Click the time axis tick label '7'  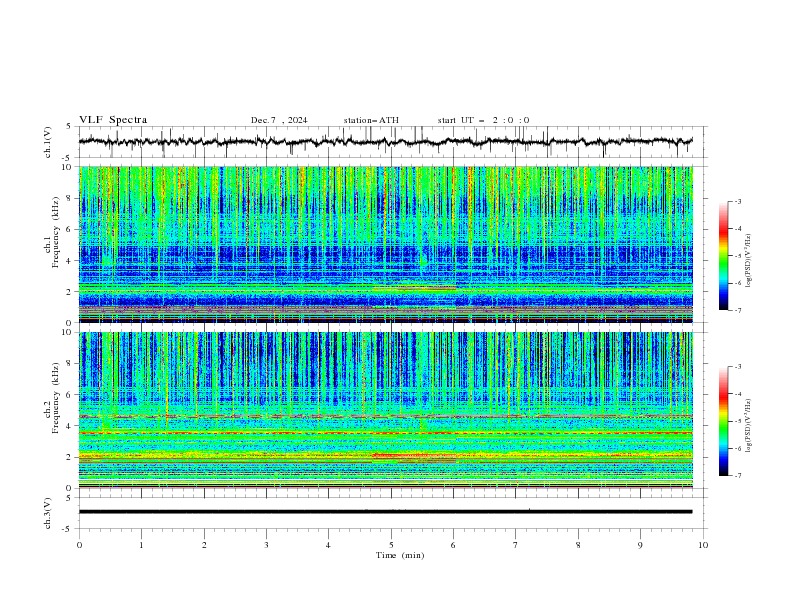[x=516, y=545]
